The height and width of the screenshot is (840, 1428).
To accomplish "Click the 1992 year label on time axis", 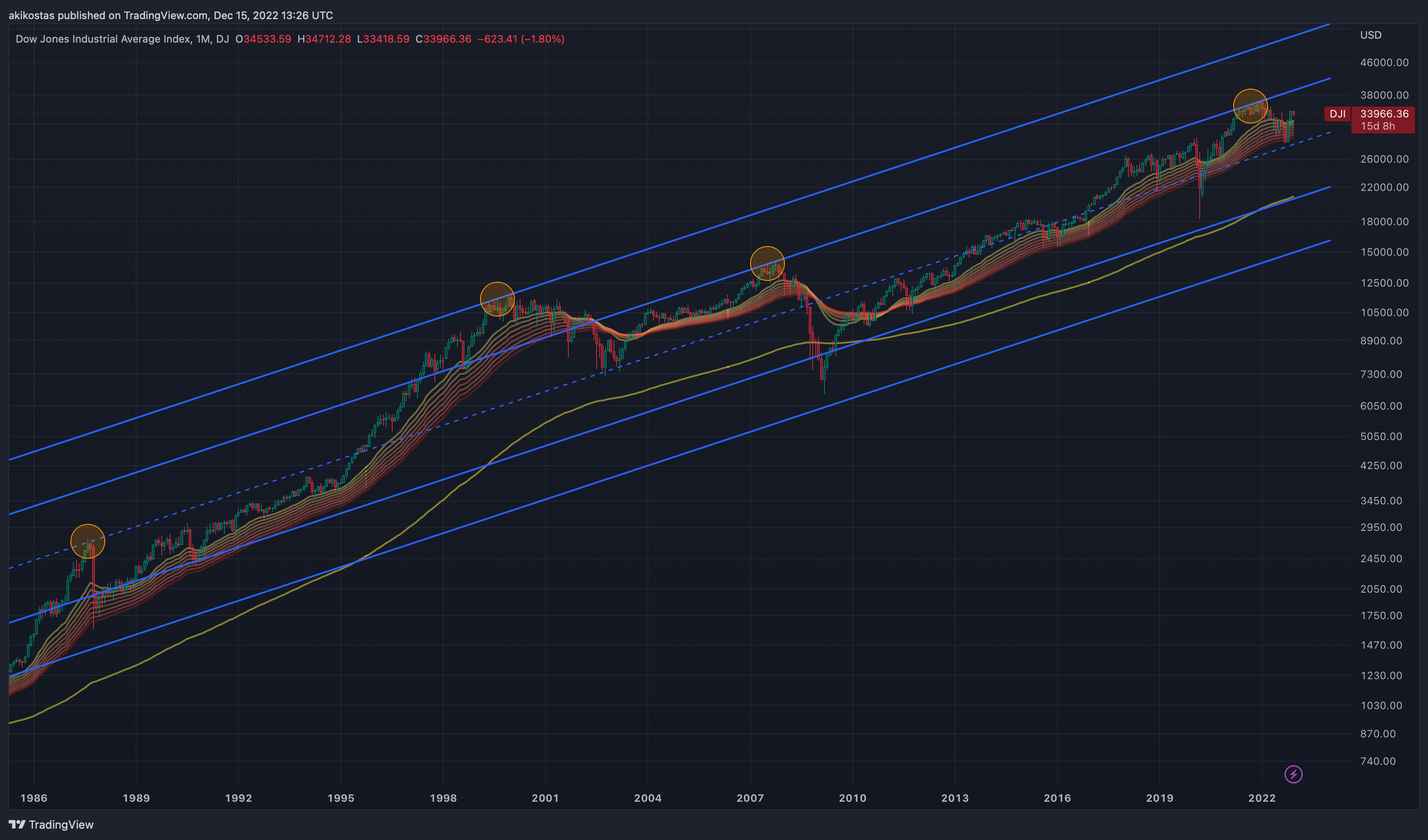I will pos(239,798).
